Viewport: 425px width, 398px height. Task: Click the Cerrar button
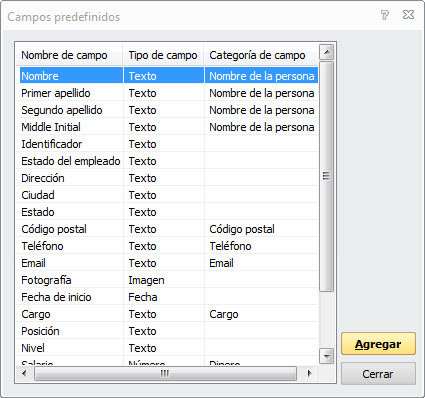pos(378,374)
